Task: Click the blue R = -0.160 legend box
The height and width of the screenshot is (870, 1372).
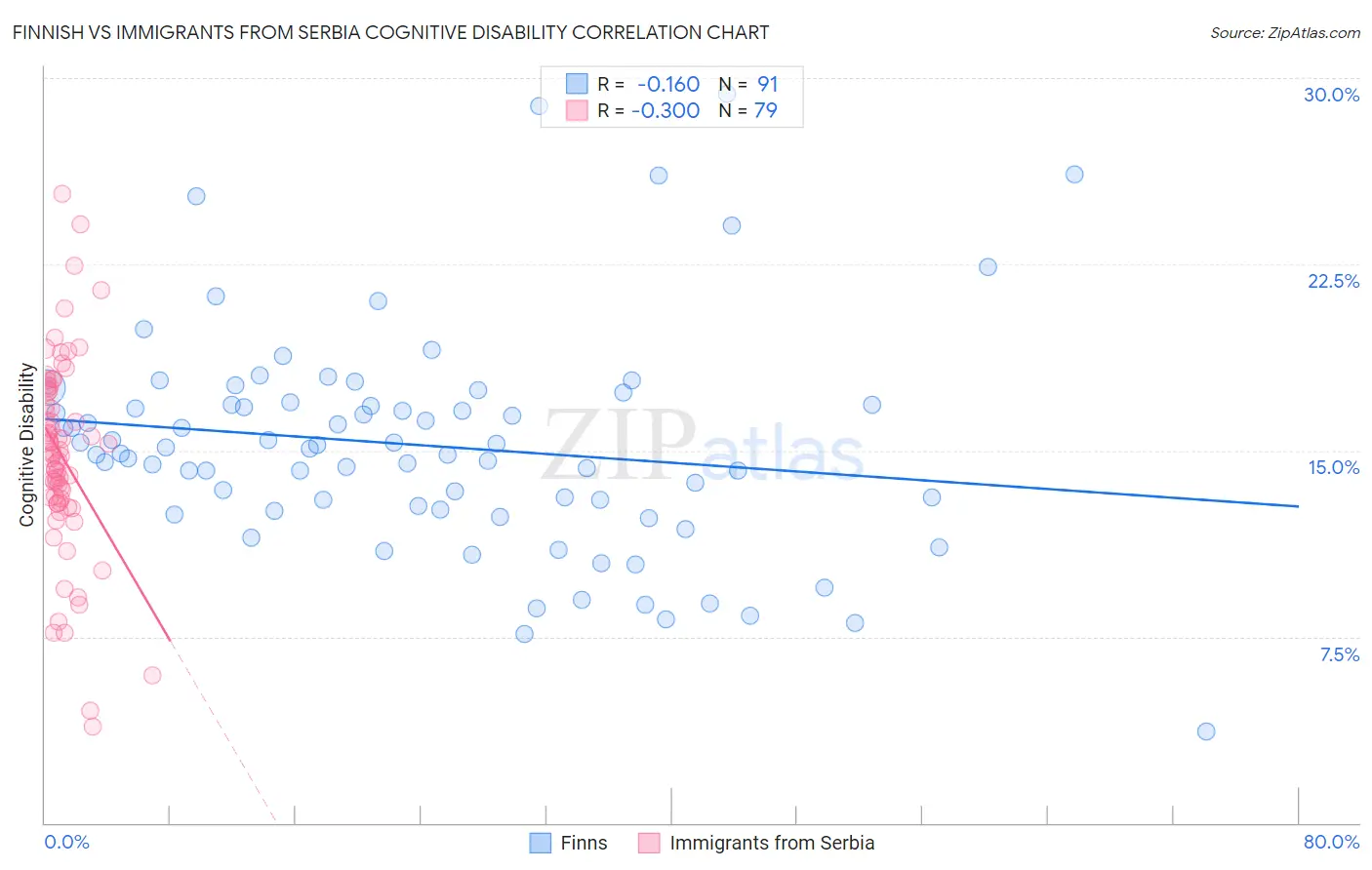Action: pos(578,84)
